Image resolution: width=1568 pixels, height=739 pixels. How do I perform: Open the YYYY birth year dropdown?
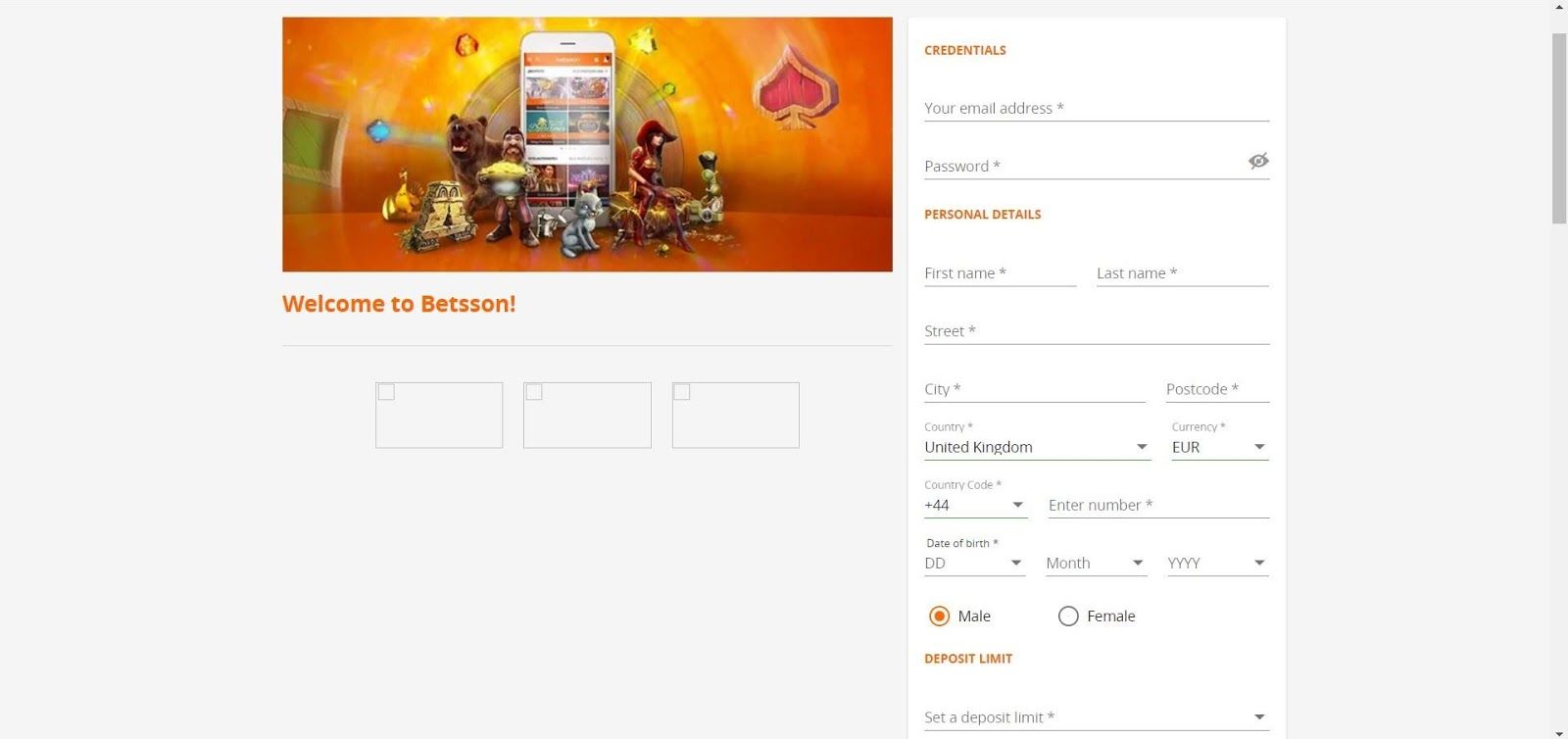pyautogui.click(x=1218, y=563)
